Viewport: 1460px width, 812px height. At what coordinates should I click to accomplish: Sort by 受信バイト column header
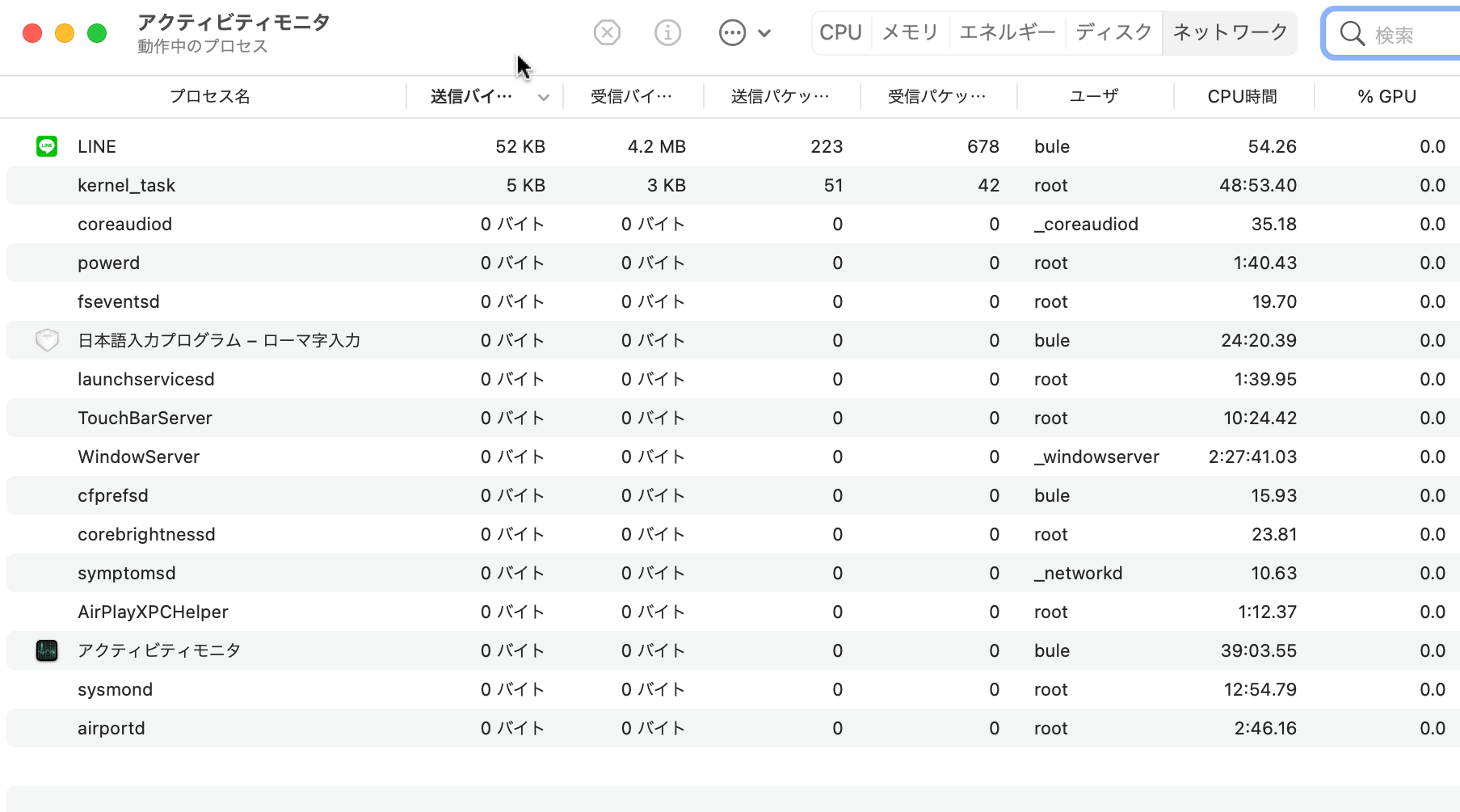[x=631, y=97]
